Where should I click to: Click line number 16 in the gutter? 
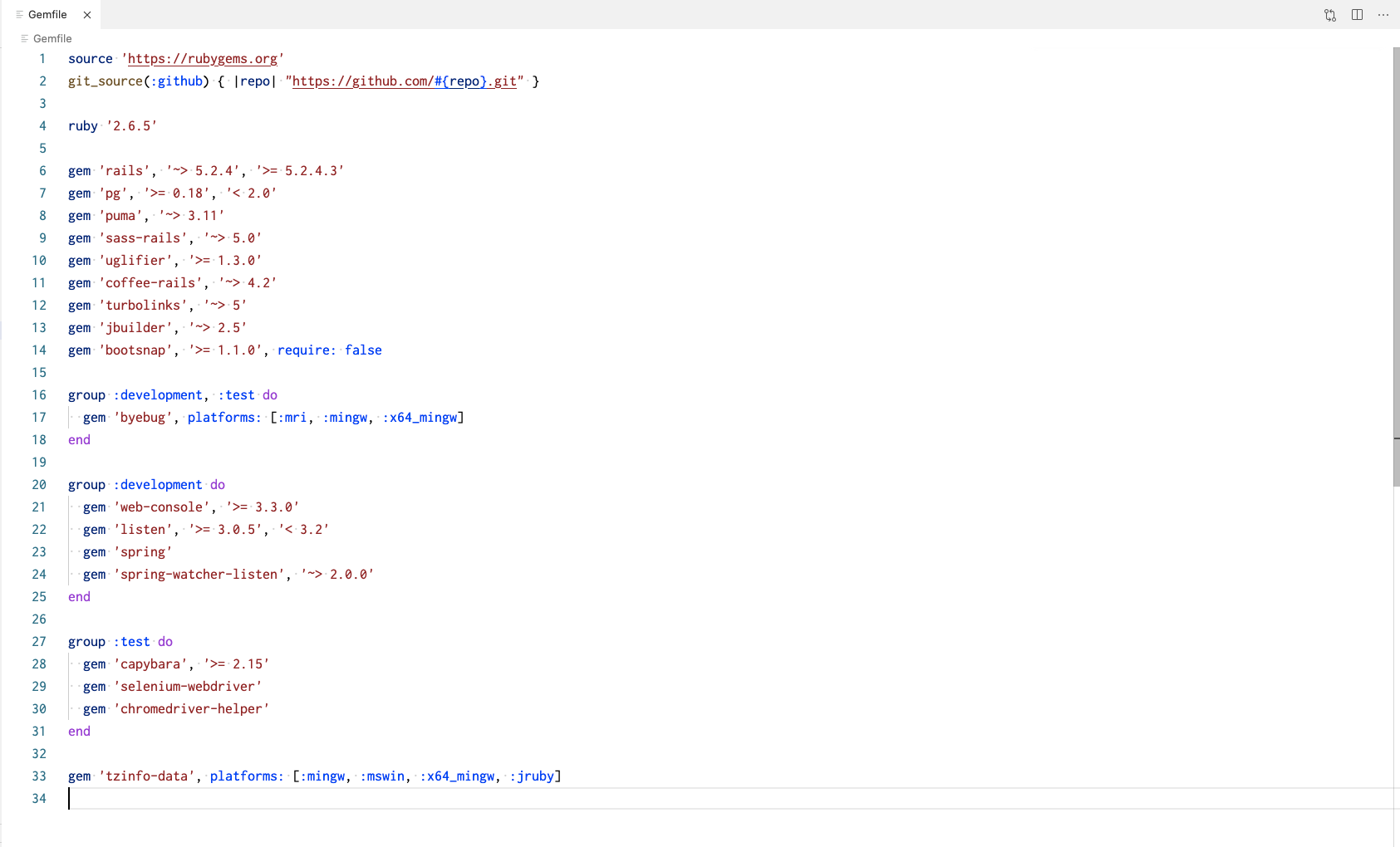click(x=39, y=395)
